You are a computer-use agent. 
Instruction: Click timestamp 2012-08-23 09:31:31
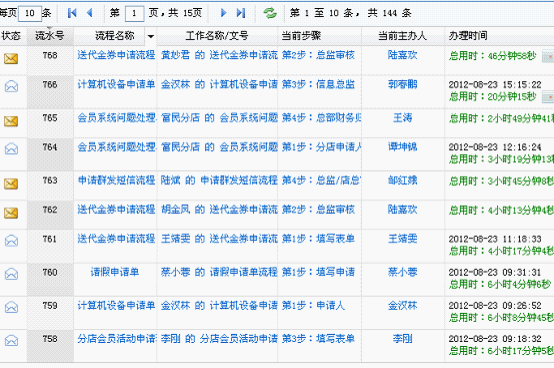pos(495,273)
